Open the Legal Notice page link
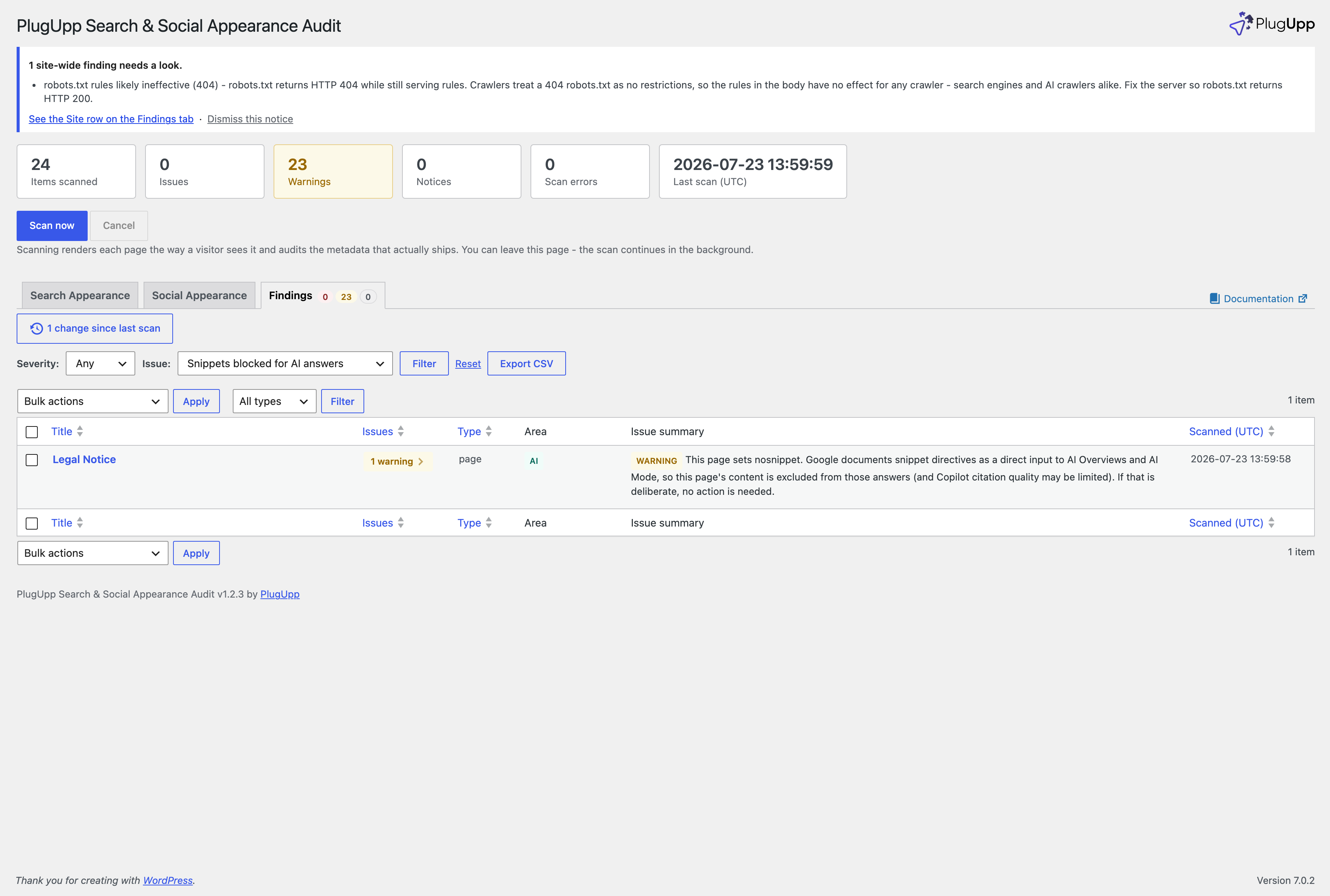The image size is (1330, 896). tap(84, 459)
